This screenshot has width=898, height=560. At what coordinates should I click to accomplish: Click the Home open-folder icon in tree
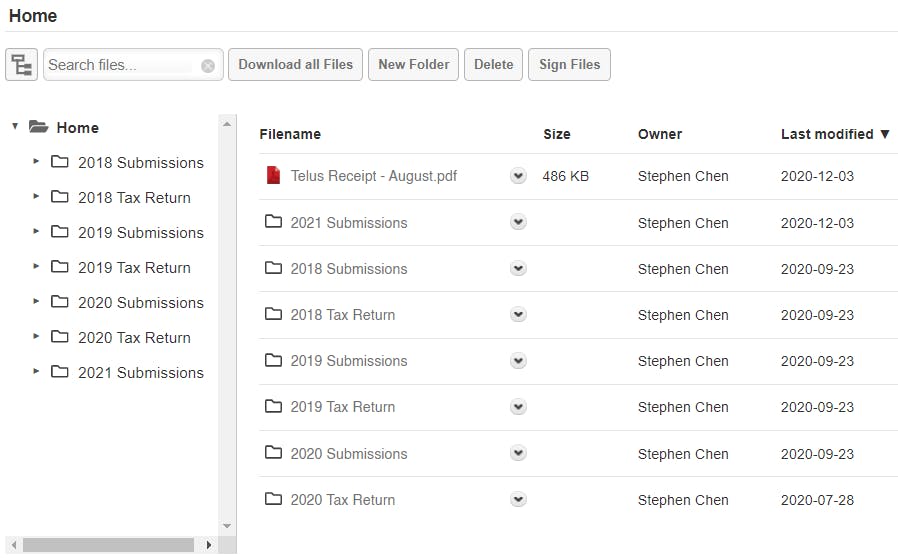click(x=39, y=127)
